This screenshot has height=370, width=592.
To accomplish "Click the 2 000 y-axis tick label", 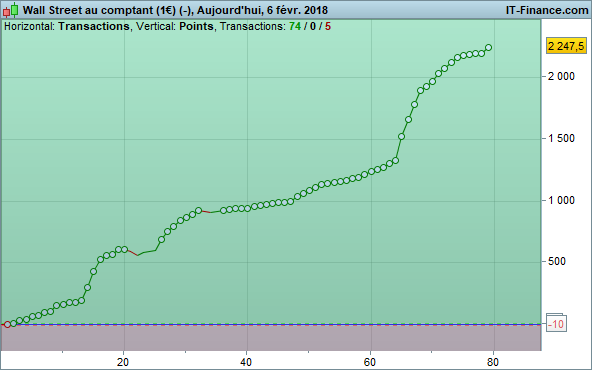I will [x=561, y=76].
